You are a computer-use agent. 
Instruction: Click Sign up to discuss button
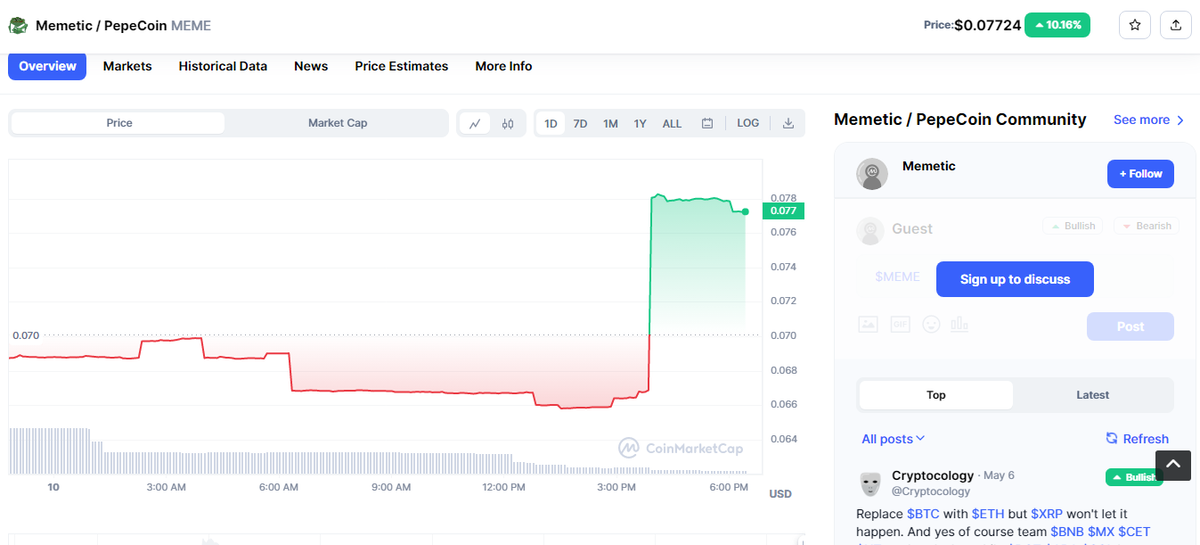[x=1015, y=279]
